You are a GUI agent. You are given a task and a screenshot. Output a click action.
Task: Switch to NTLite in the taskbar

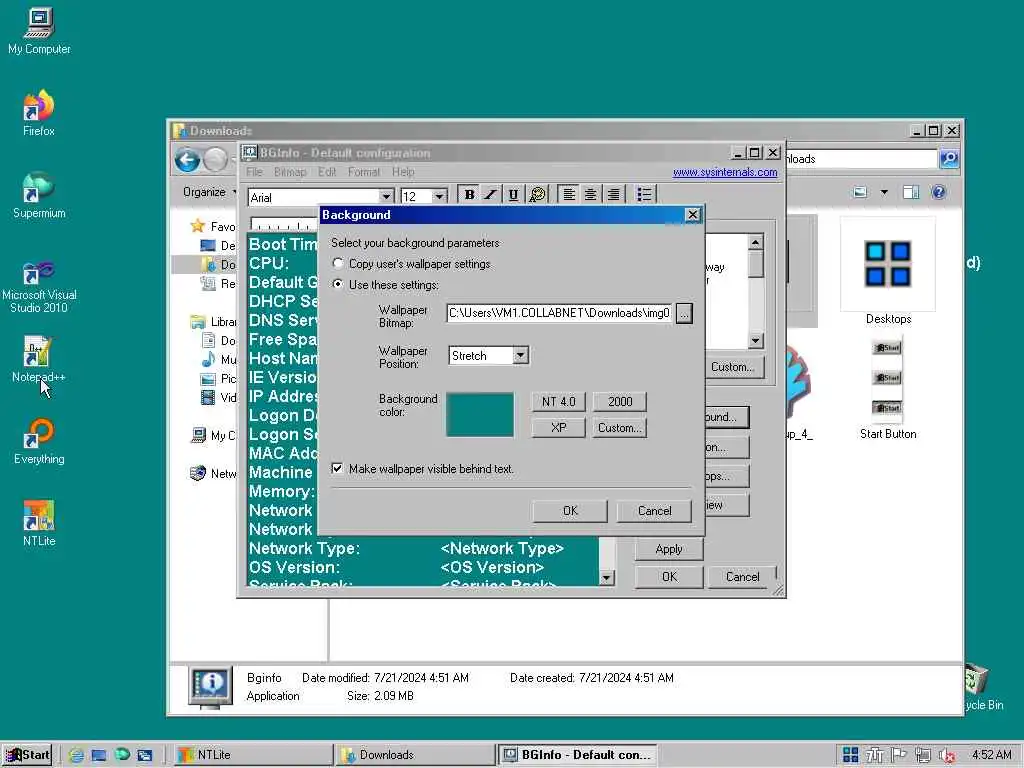click(251, 755)
